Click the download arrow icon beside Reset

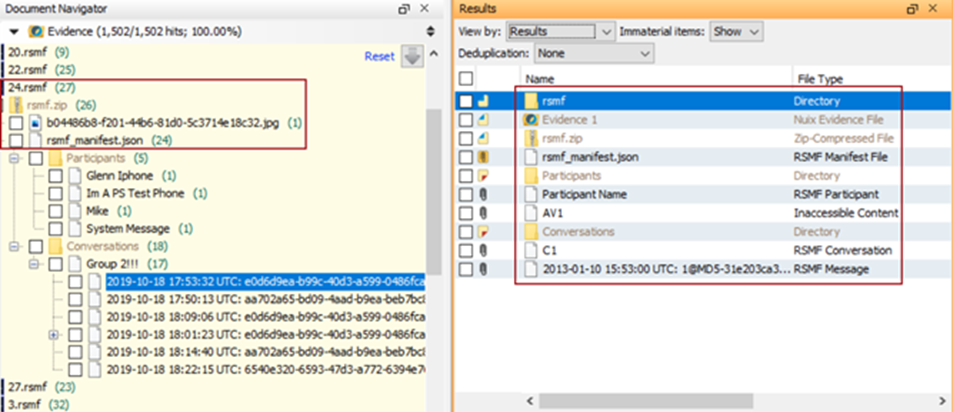(411, 57)
